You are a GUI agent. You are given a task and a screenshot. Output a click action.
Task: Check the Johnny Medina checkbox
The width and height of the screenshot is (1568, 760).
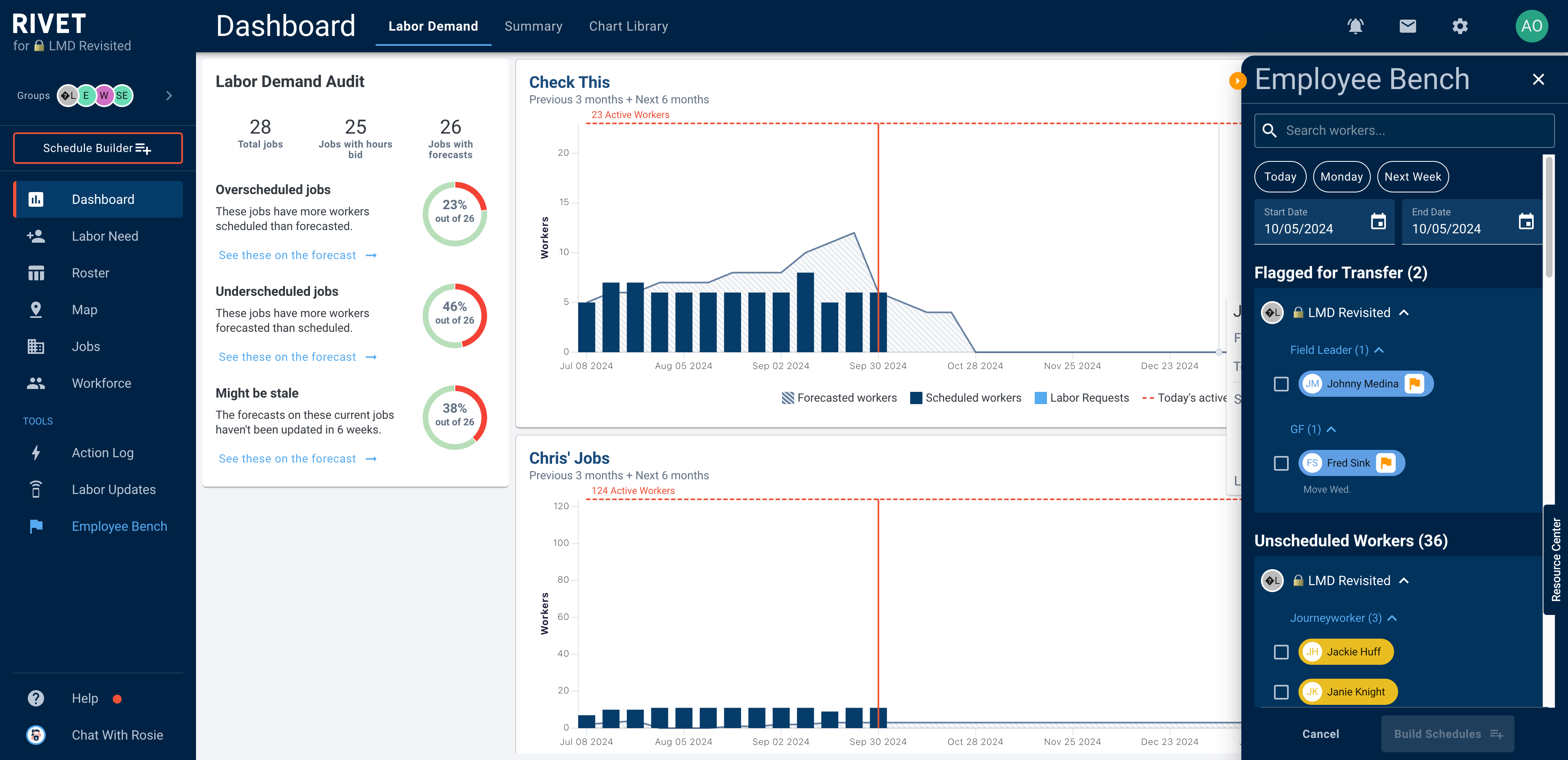tap(1281, 384)
